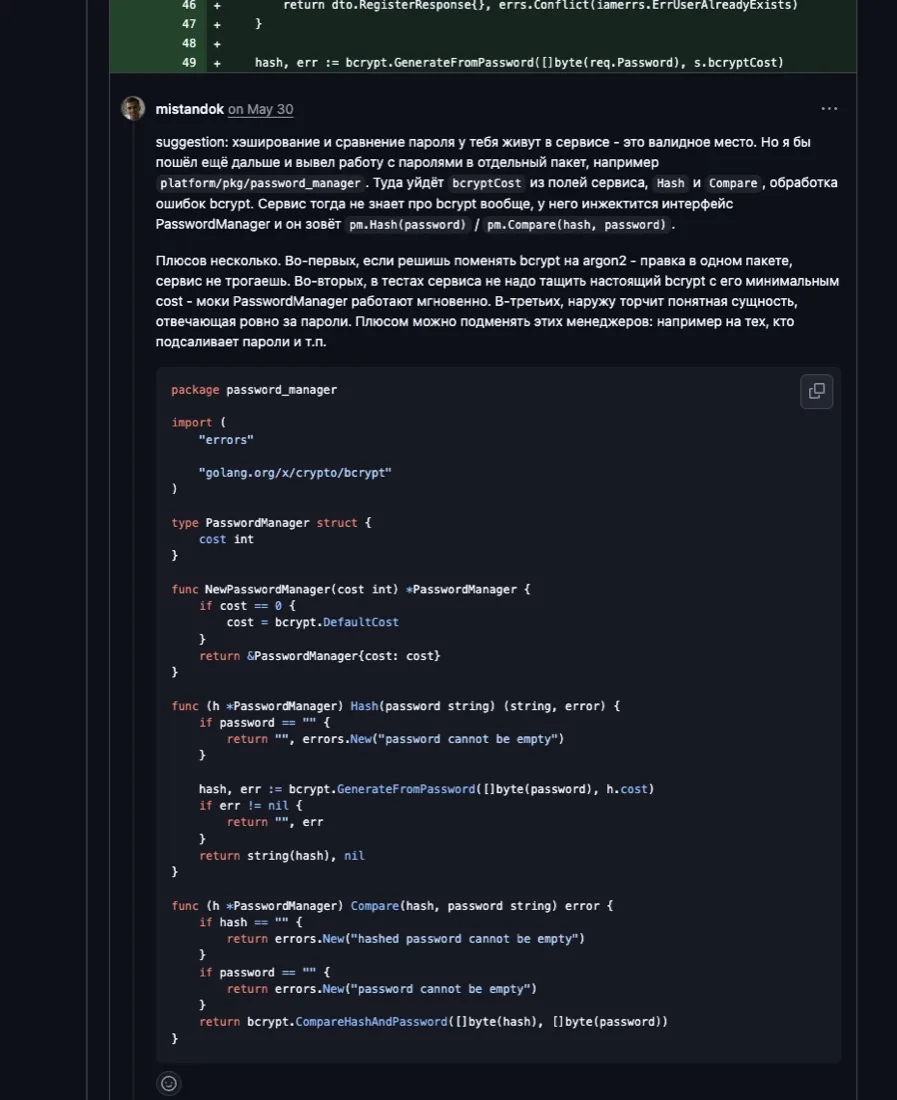This screenshot has width=897, height=1100.
Task: Add an emoji reaction to the comment
Action: (x=169, y=1083)
